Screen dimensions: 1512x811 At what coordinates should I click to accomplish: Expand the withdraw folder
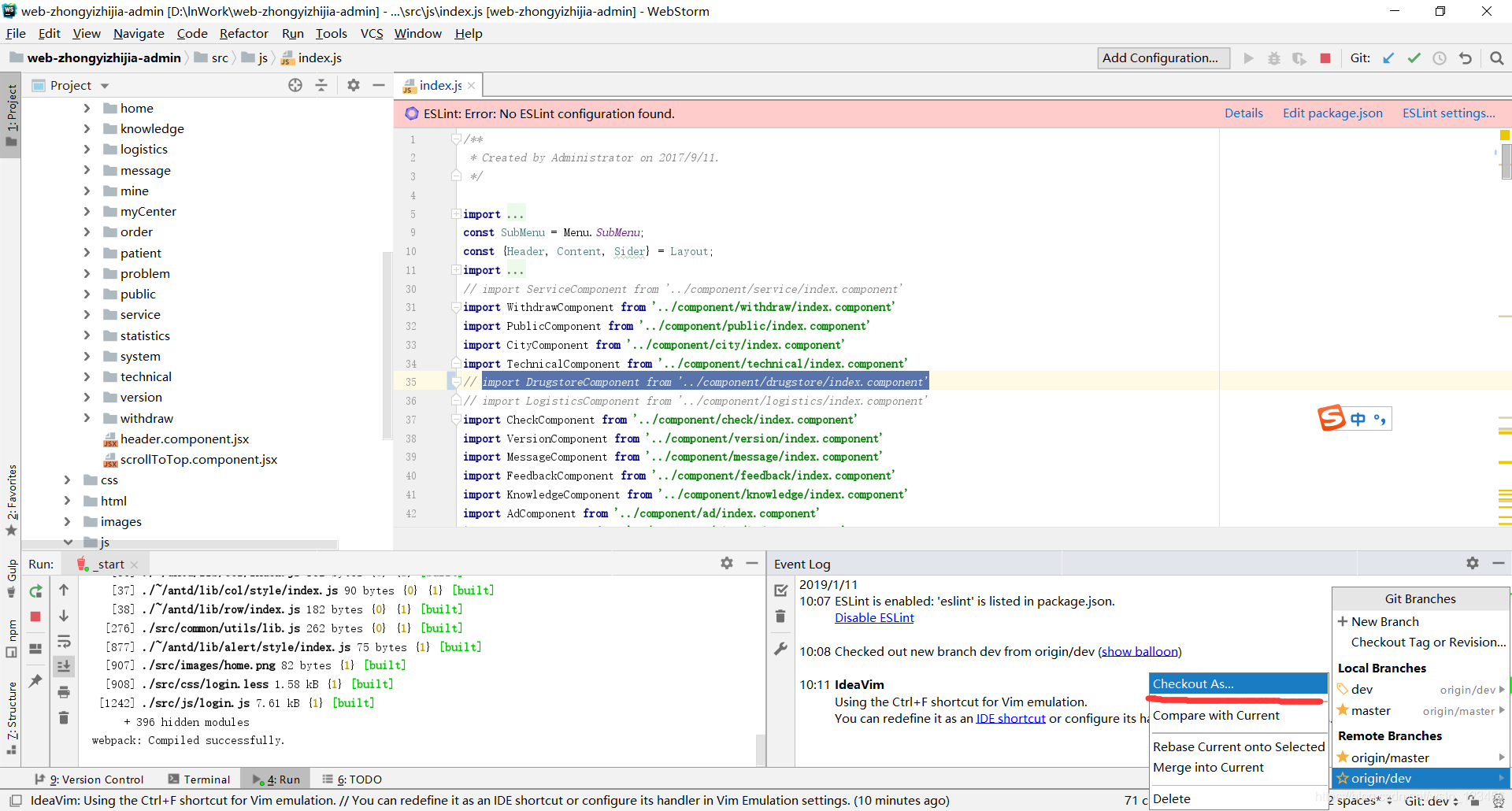(x=87, y=418)
